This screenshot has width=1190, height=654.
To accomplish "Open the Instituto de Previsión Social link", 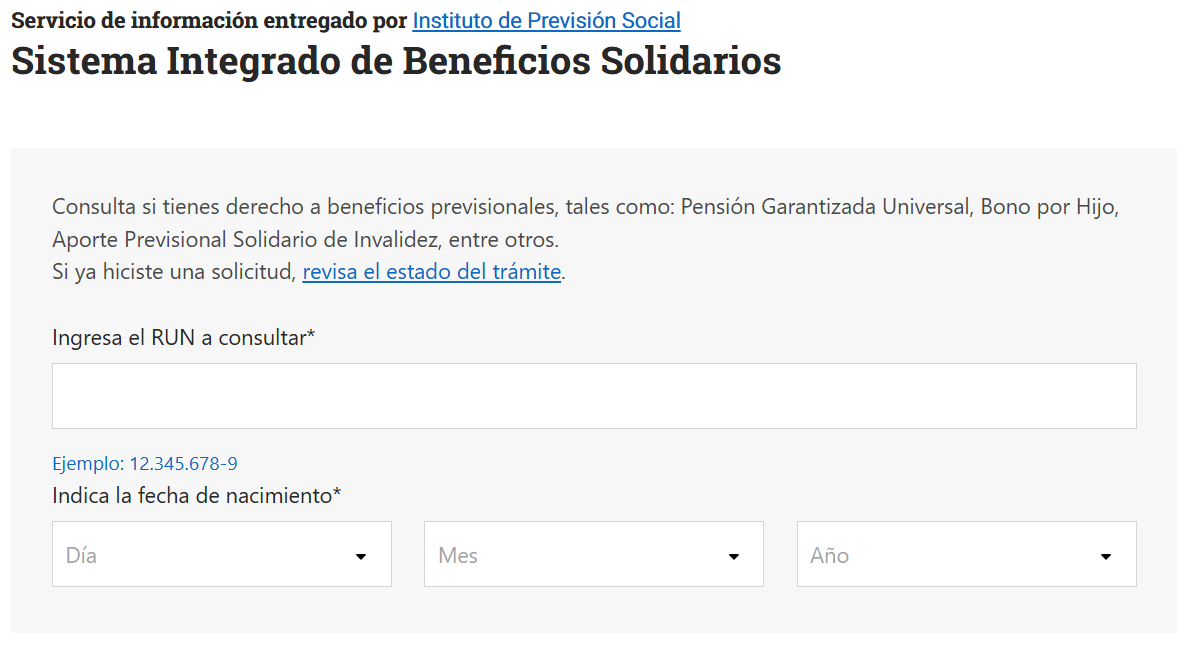I will pos(546,21).
